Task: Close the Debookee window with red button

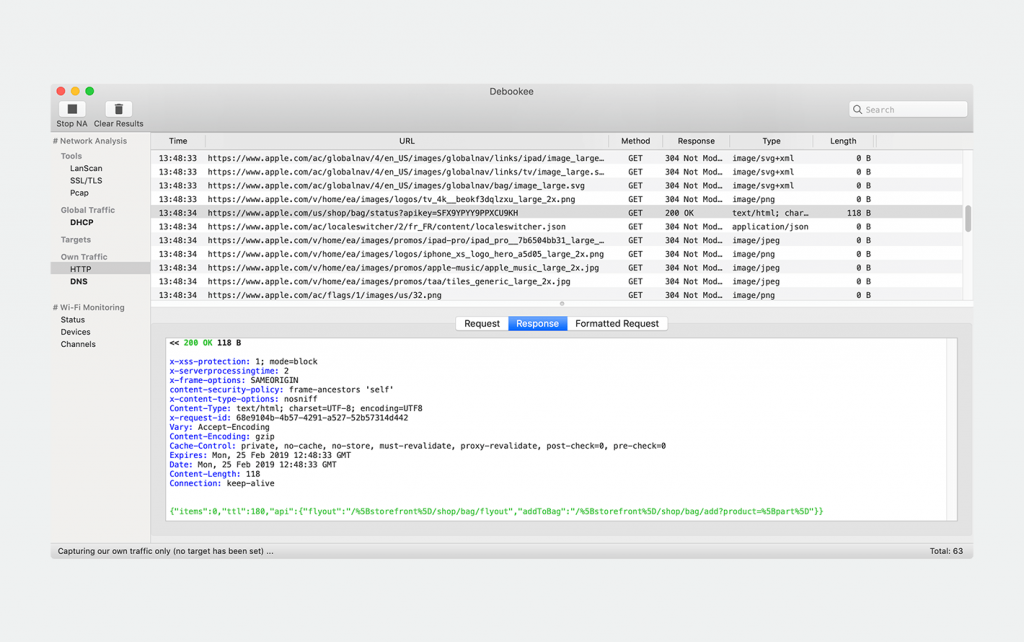Action: [61, 91]
